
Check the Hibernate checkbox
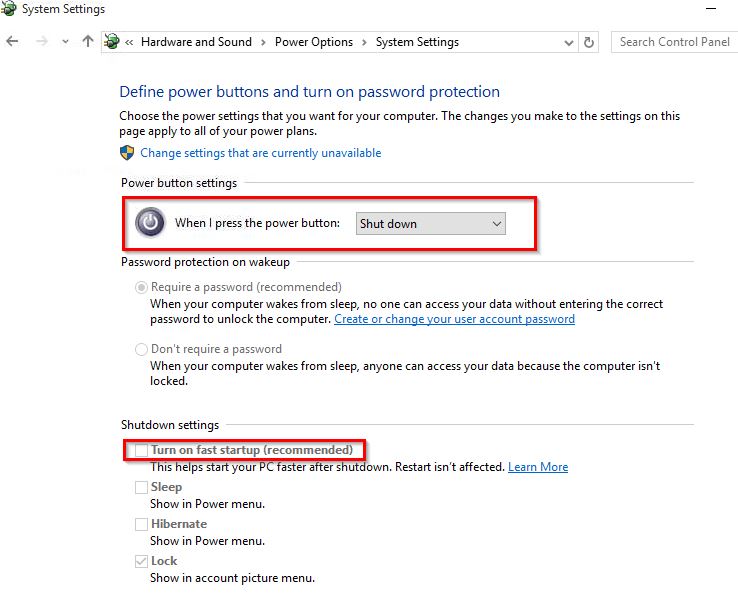141,525
